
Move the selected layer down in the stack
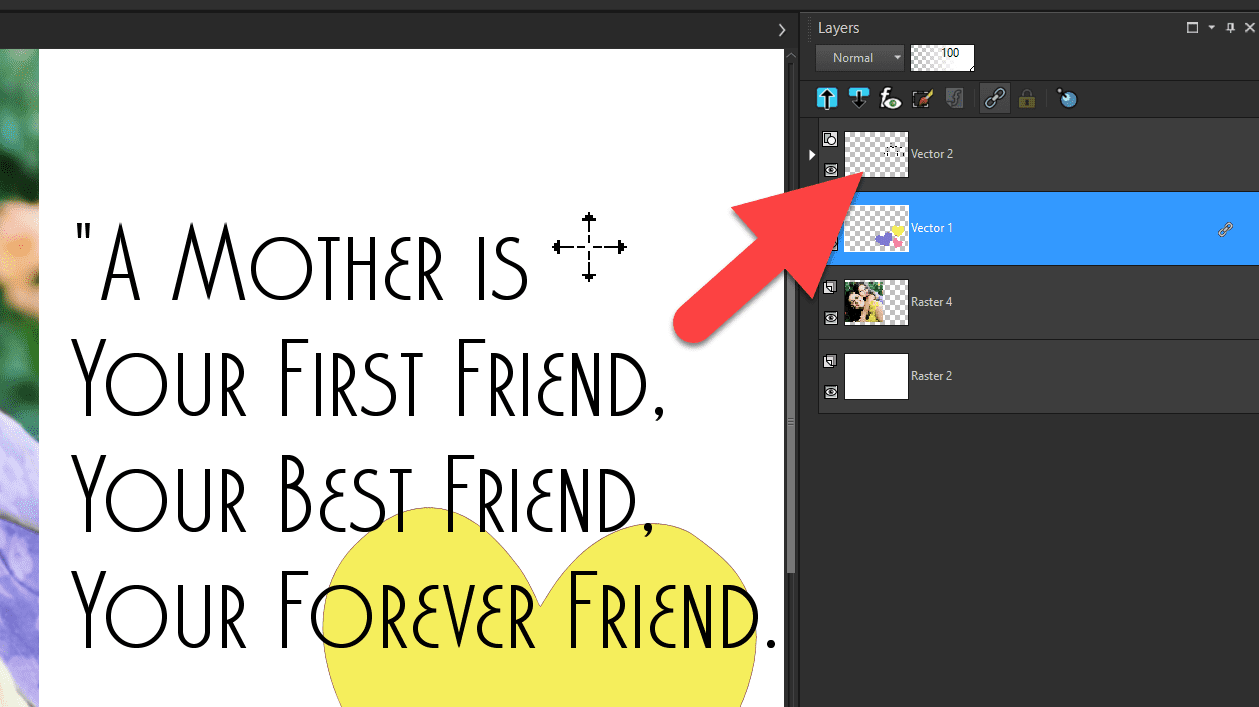(x=859, y=98)
